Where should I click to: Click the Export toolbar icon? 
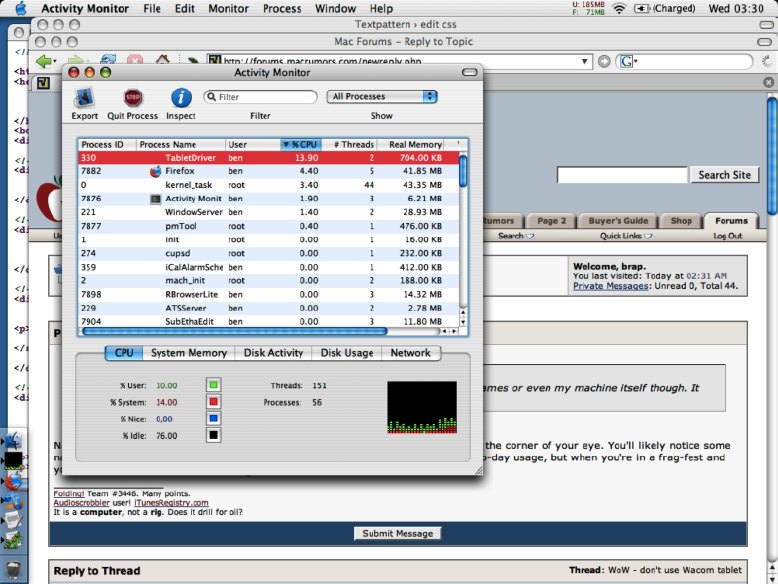click(84, 97)
